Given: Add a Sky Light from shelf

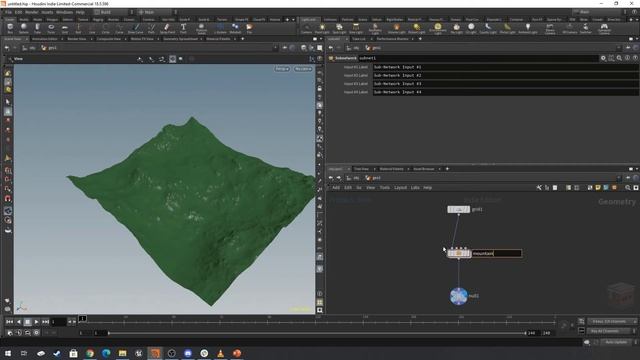Looking at the screenshot, I should coord(456,29).
